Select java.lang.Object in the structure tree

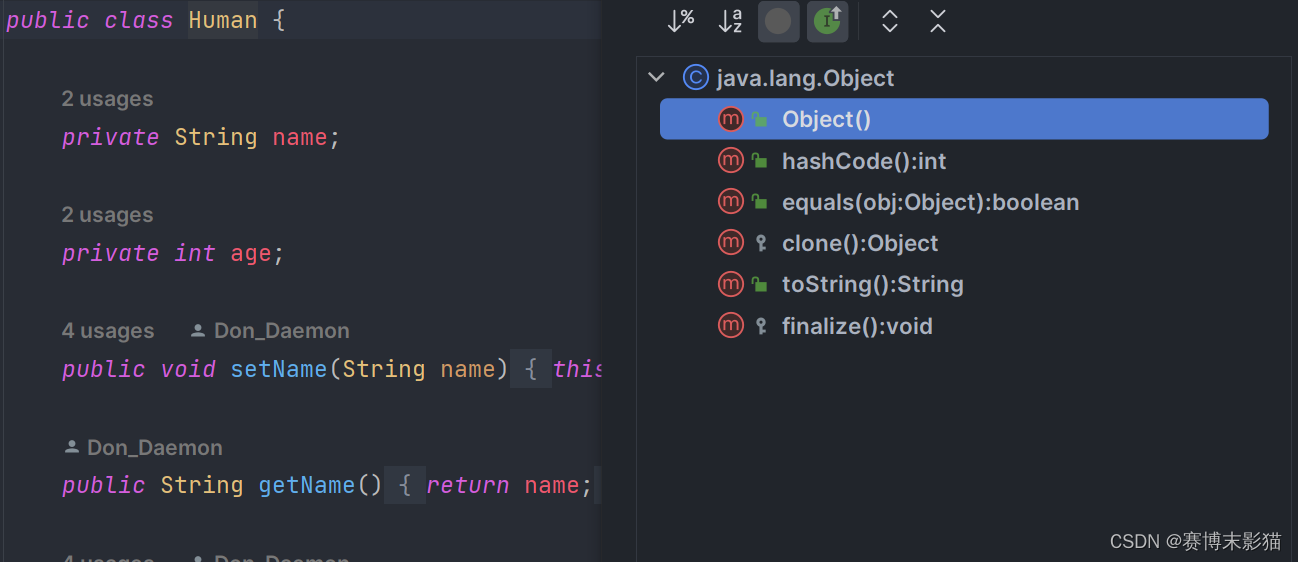(805, 78)
